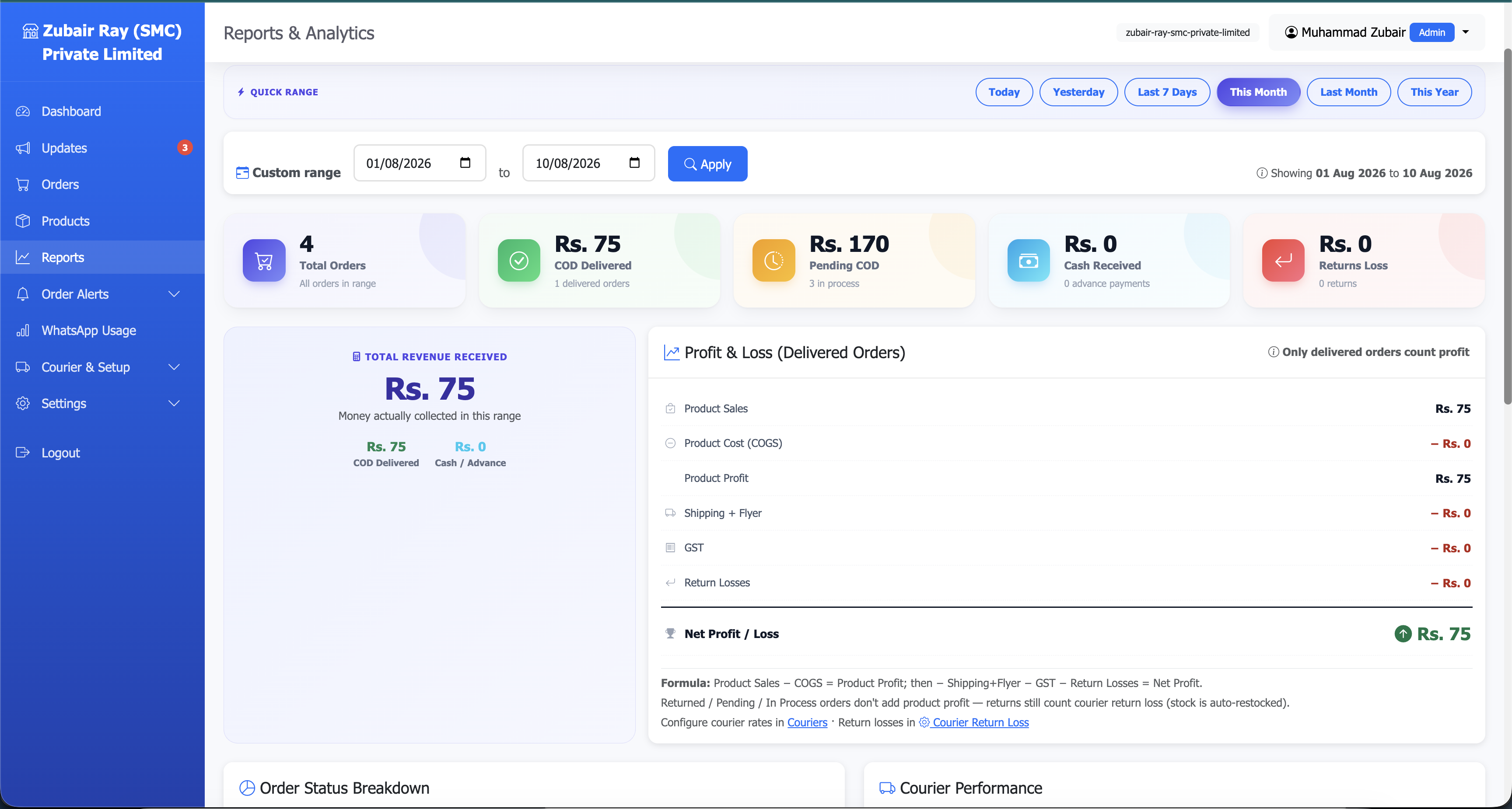This screenshot has height=809, width=1512.
Task: Click the Order Alerts bell icon
Action: click(x=23, y=294)
